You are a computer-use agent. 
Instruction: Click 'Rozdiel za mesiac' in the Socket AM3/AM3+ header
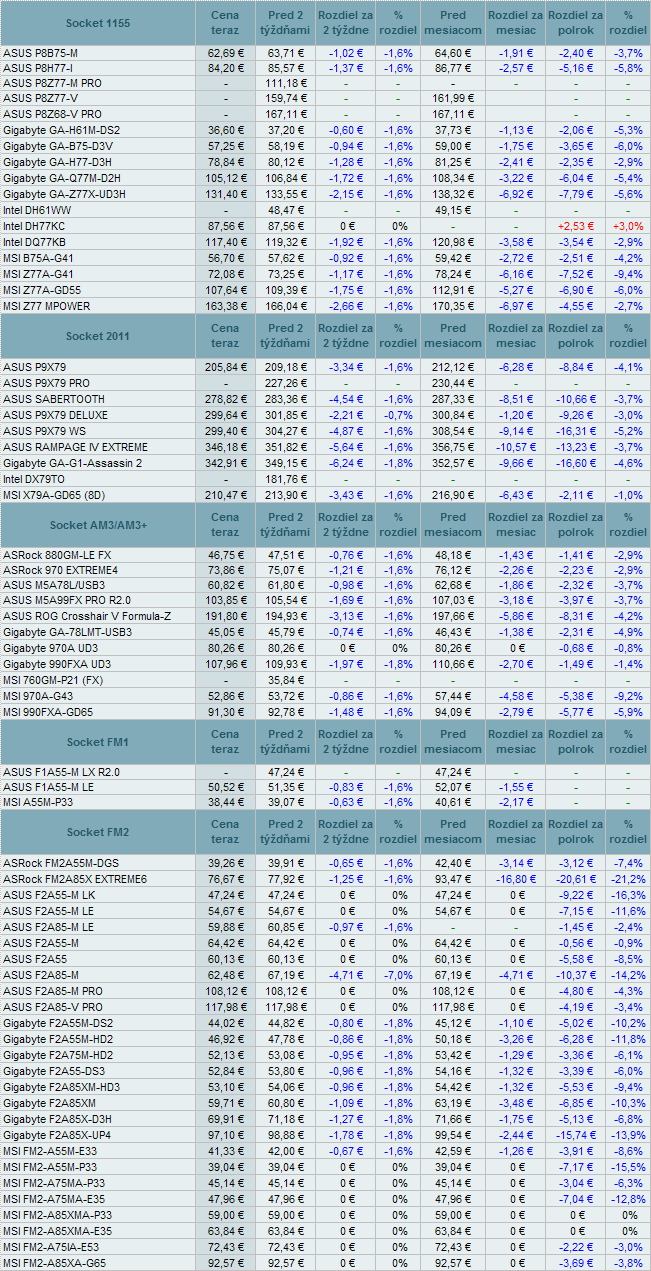pyautogui.click(x=515, y=525)
